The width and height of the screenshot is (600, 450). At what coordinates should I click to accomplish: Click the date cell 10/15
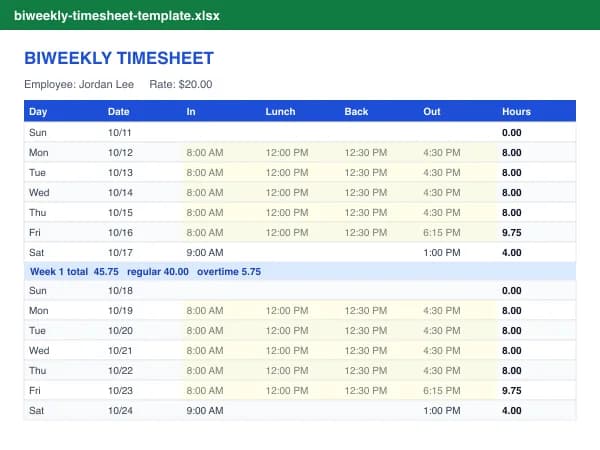click(x=120, y=212)
